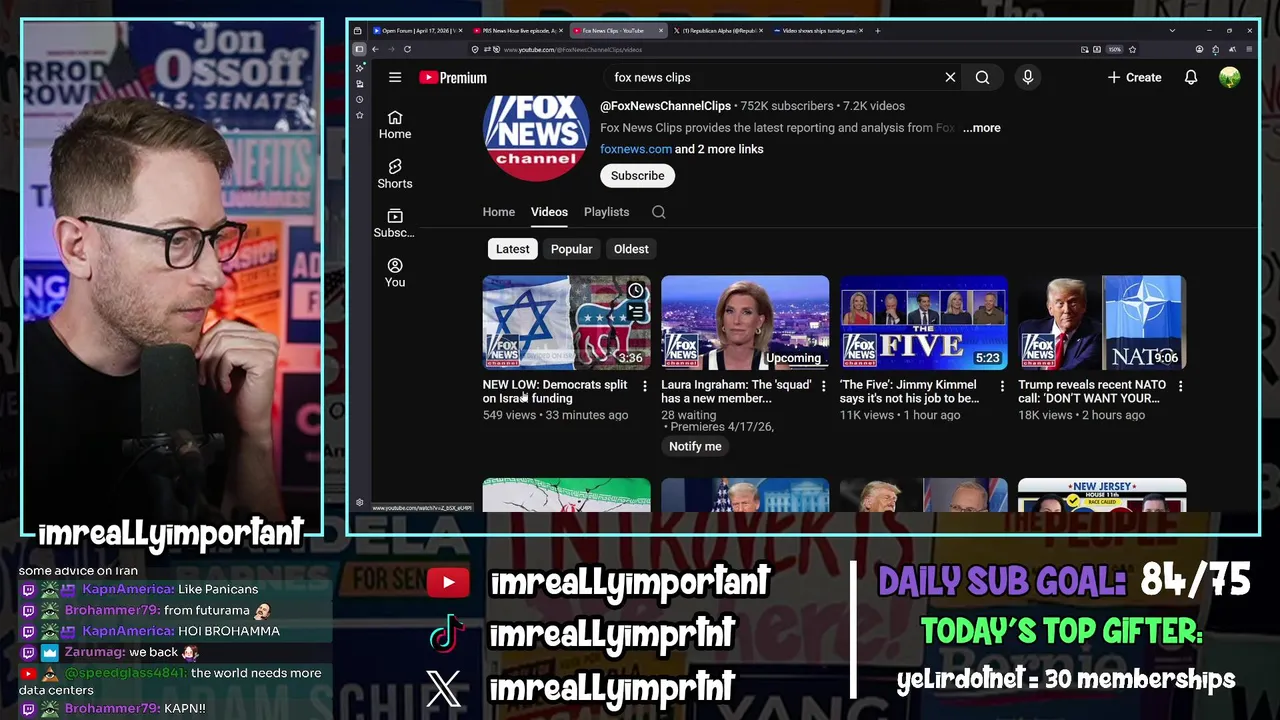Start voice search with microphone
This screenshot has width=1280, height=720.
pyautogui.click(x=1027, y=77)
